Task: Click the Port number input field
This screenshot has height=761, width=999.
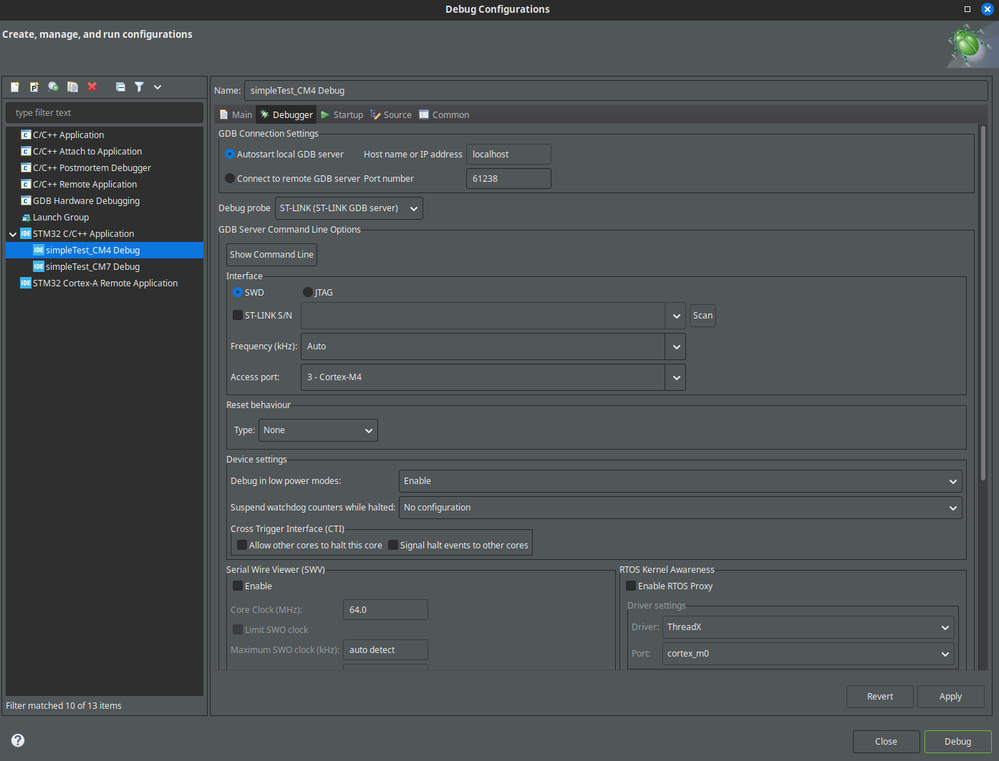Action: (x=508, y=179)
